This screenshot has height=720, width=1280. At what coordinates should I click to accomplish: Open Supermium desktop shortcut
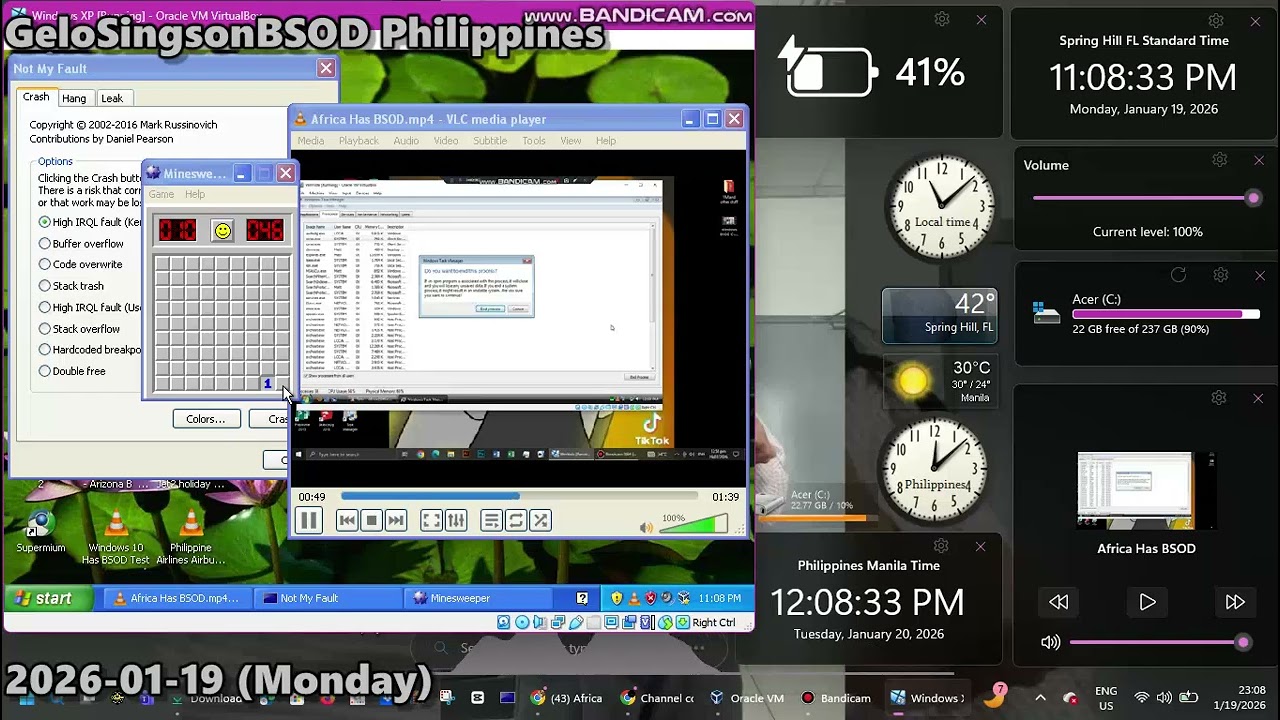pyautogui.click(x=40, y=532)
